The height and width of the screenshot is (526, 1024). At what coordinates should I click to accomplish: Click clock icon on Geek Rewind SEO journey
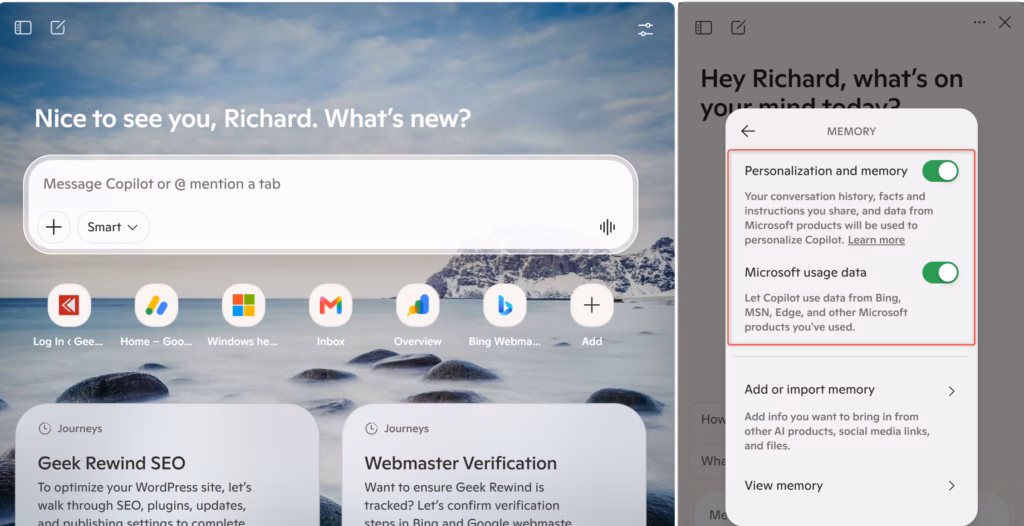pyautogui.click(x=44, y=429)
